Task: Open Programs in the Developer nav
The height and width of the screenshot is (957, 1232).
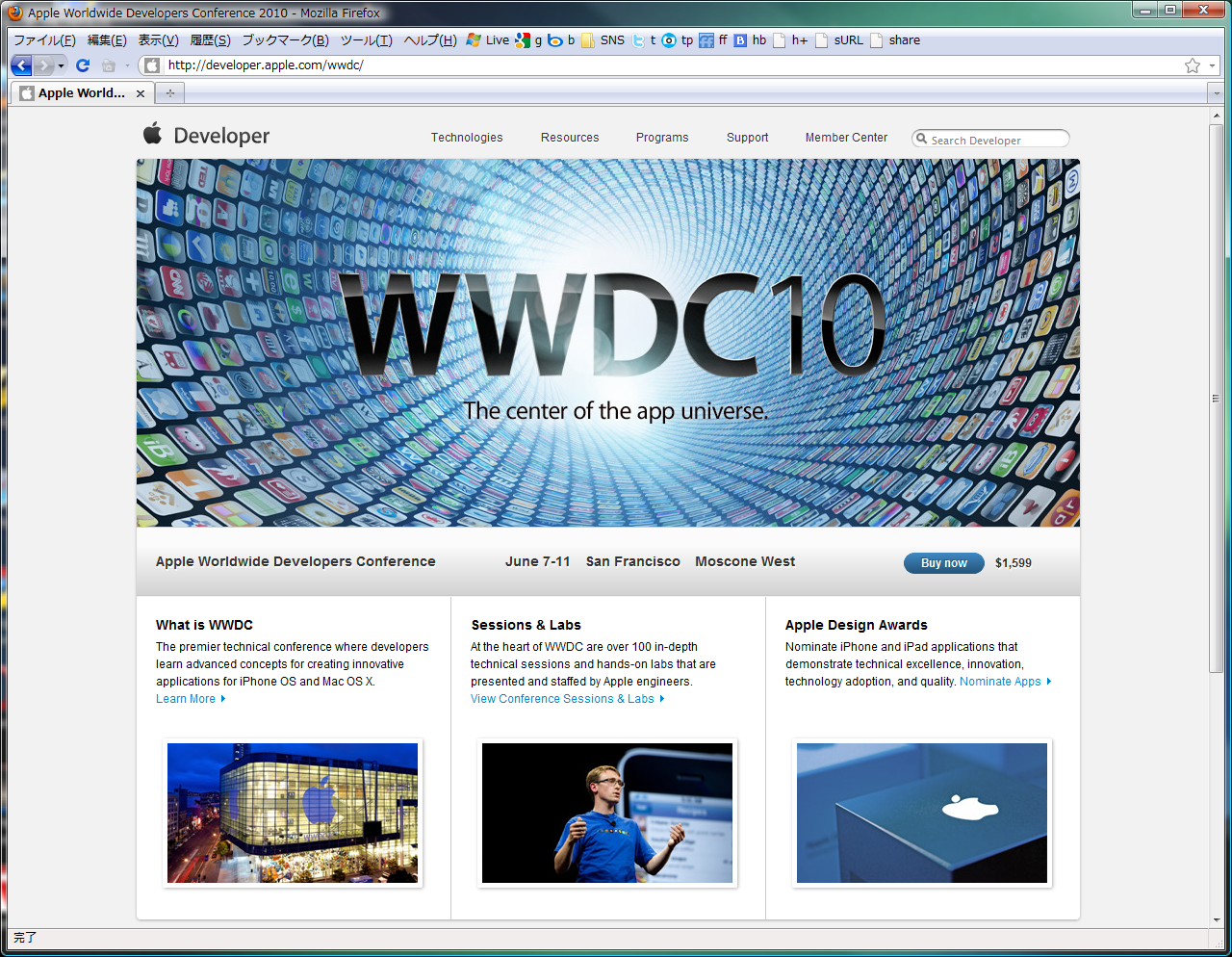Action: (662, 138)
